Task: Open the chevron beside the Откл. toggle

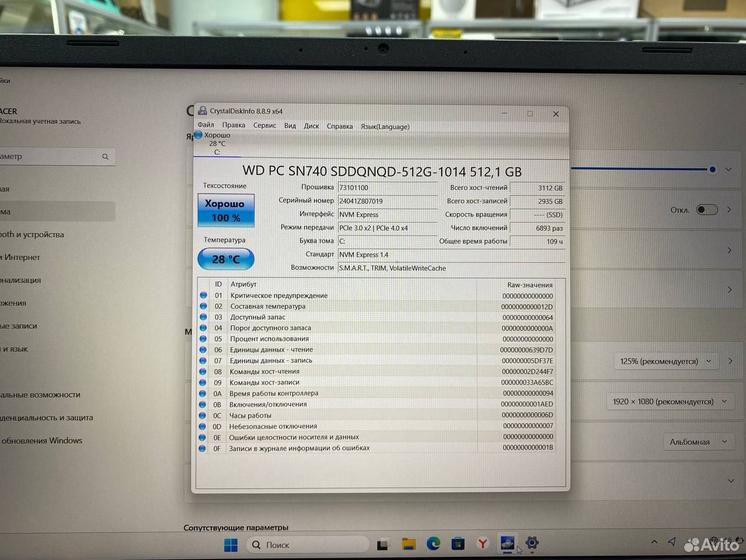Action: click(x=729, y=210)
